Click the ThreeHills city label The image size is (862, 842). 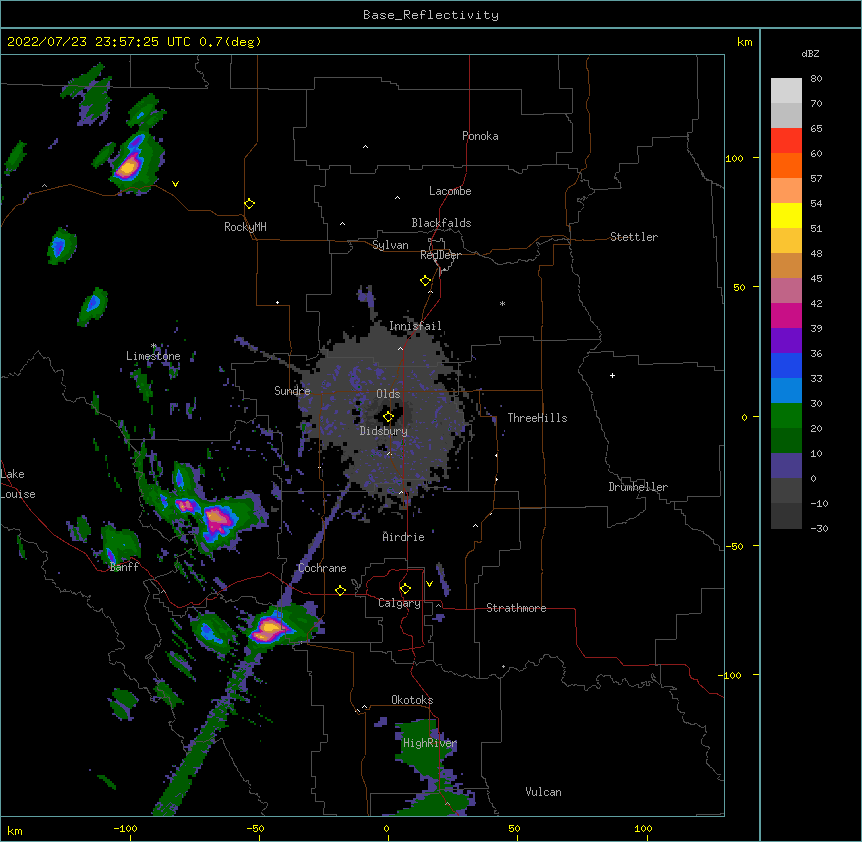click(x=537, y=418)
